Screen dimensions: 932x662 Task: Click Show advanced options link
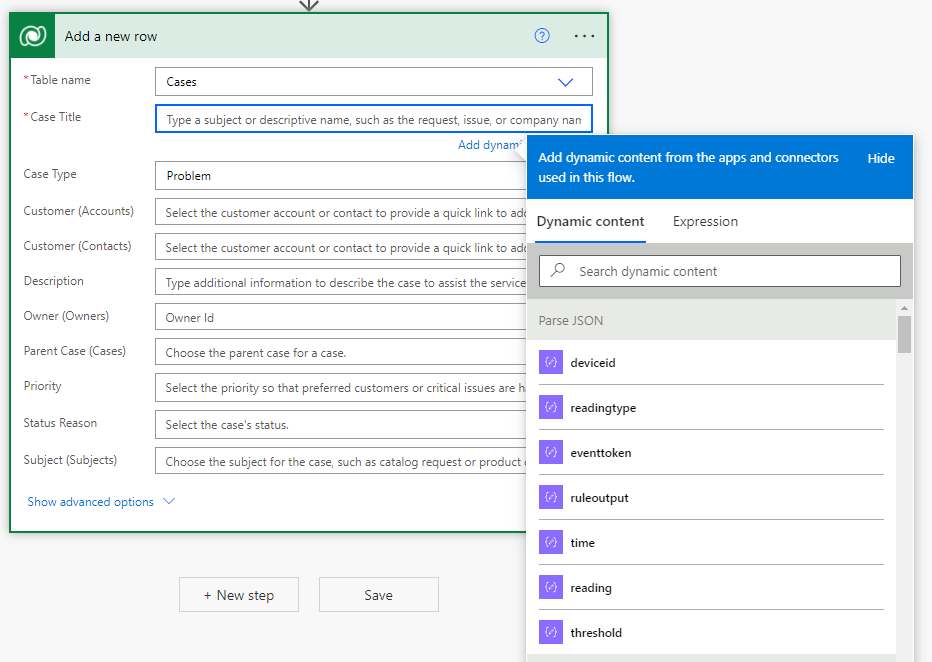coord(90,502)
